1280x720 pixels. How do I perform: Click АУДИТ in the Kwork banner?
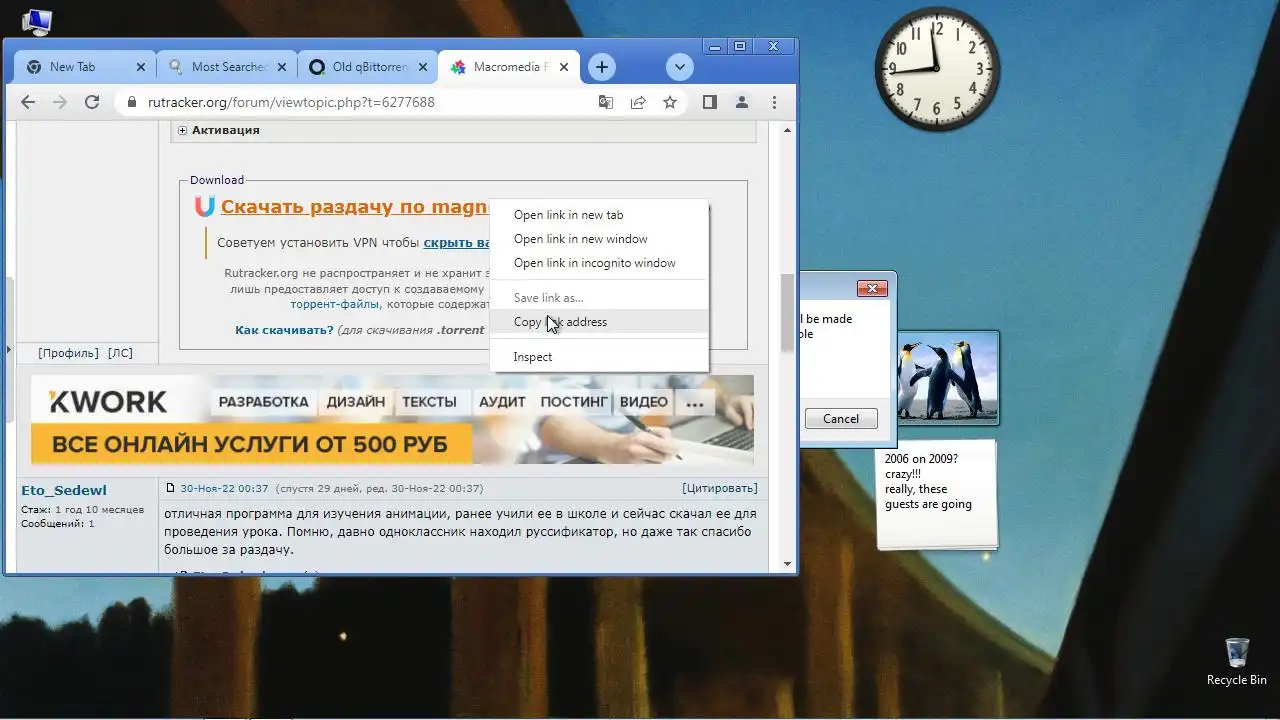[502, 402]
